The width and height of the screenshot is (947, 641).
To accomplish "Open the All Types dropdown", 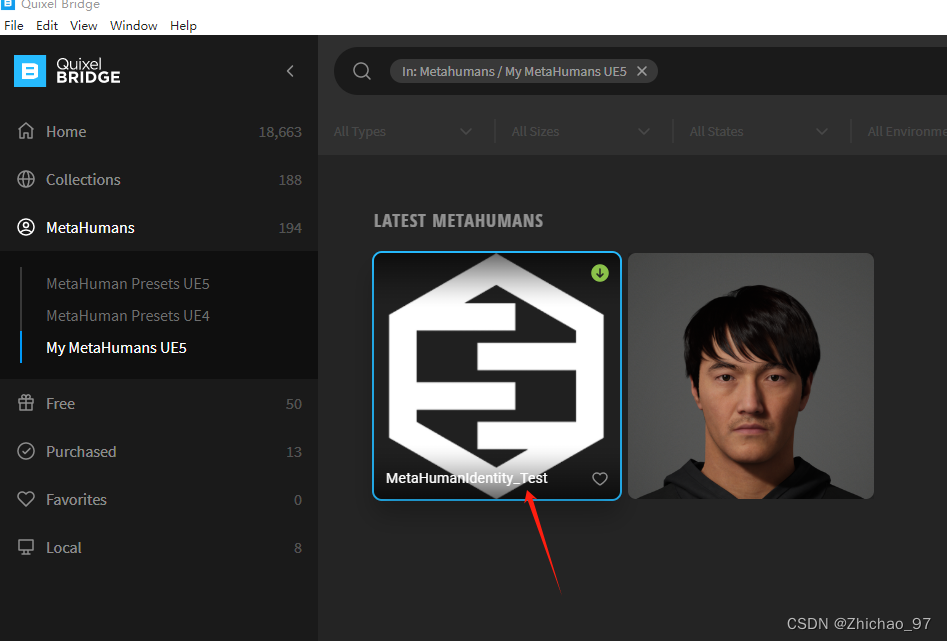I will pyautogui.click(x=402, y=131).
